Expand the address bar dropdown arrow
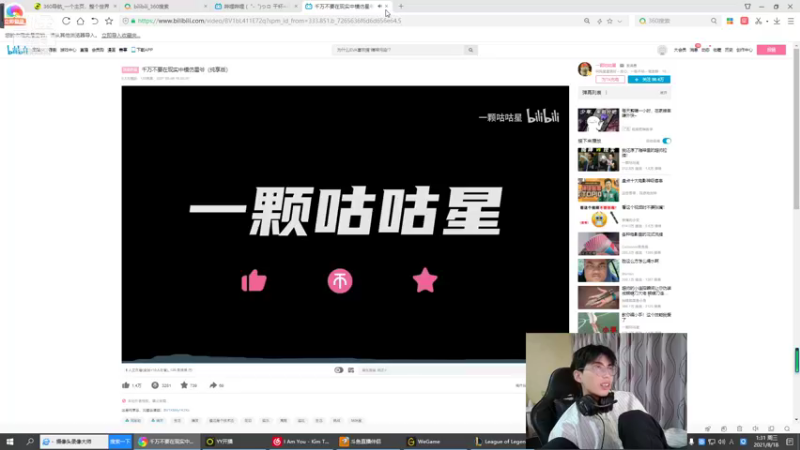This screenshot has height=450, width=800. point(620,21)
